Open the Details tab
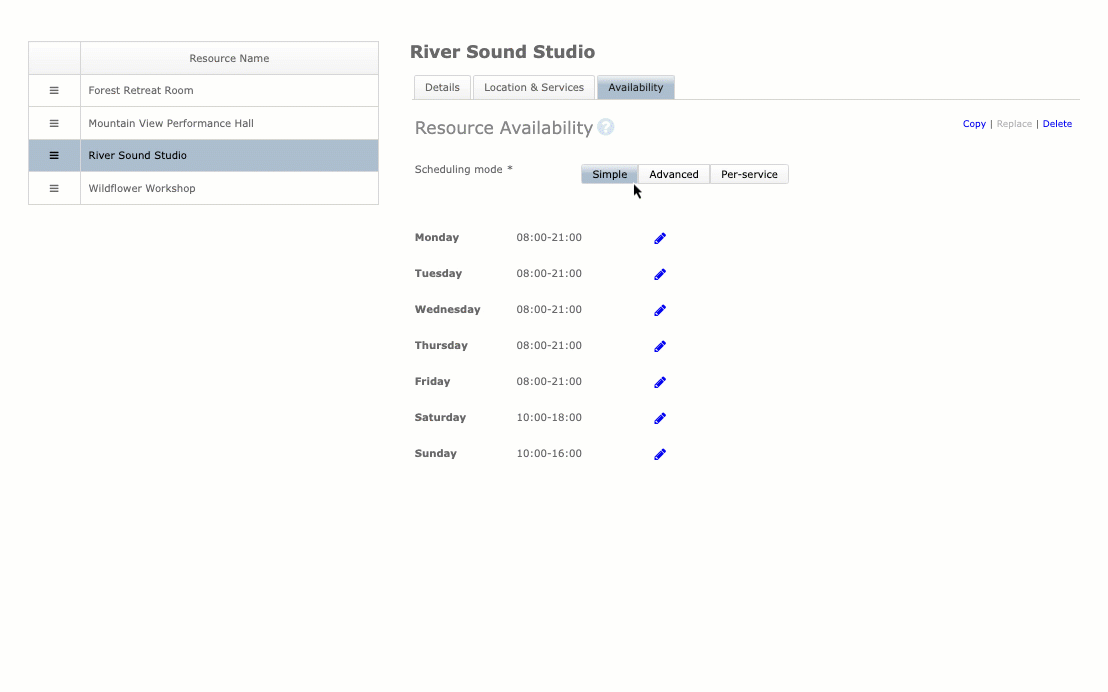The image size is (1108, 692). click(442, 87)
